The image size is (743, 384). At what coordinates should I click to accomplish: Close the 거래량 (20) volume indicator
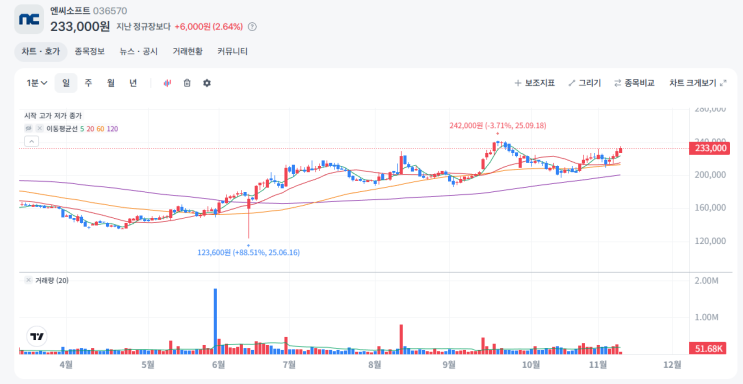[x=28, y=281]
